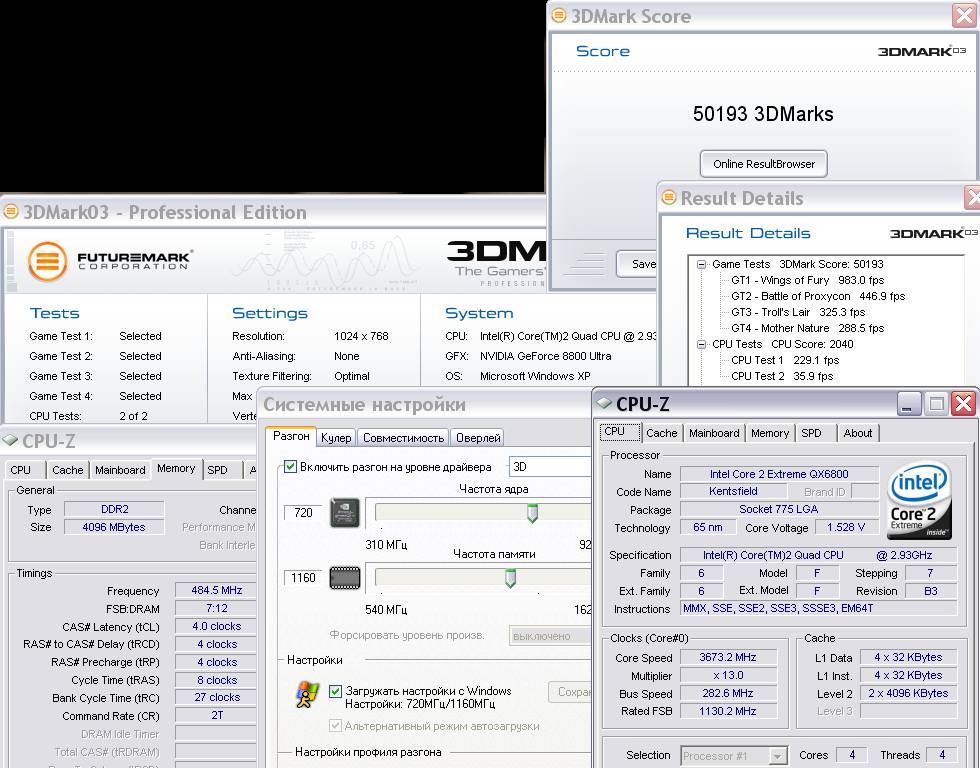The height and width of the screenshot is (768, 980).
Task: Switch to Кулер tab
Action: tap(336, 437)
